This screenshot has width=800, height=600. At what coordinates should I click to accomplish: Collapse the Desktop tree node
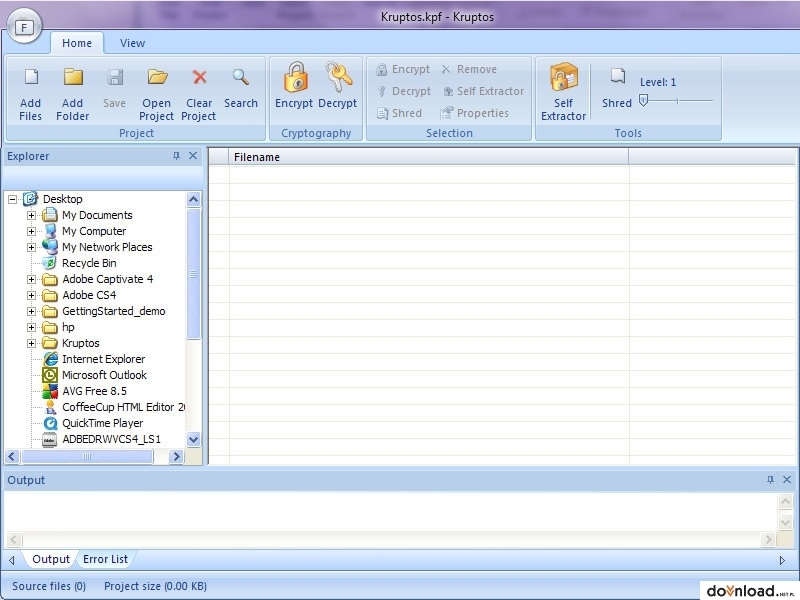[x=12, y=199]
